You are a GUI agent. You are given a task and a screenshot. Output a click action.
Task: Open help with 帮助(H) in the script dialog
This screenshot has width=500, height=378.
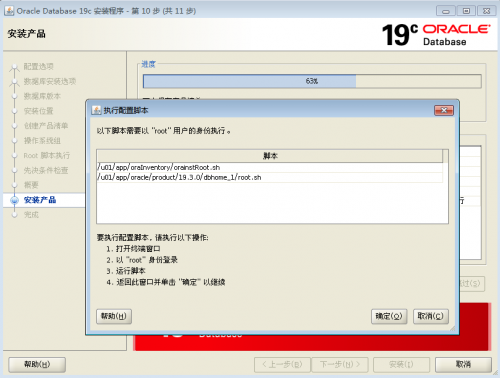(114, 316)
